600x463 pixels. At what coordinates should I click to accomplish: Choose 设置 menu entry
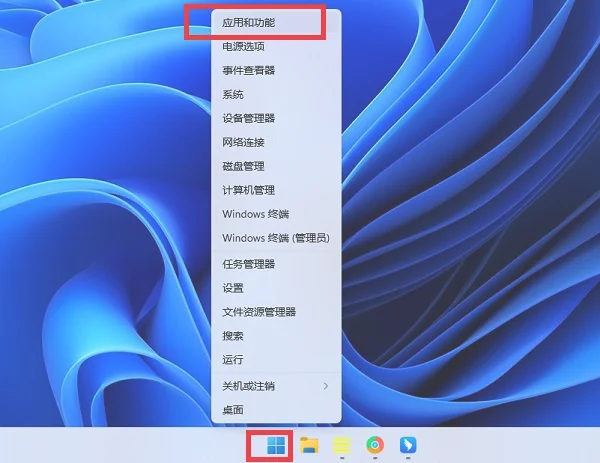coord(276,288)
